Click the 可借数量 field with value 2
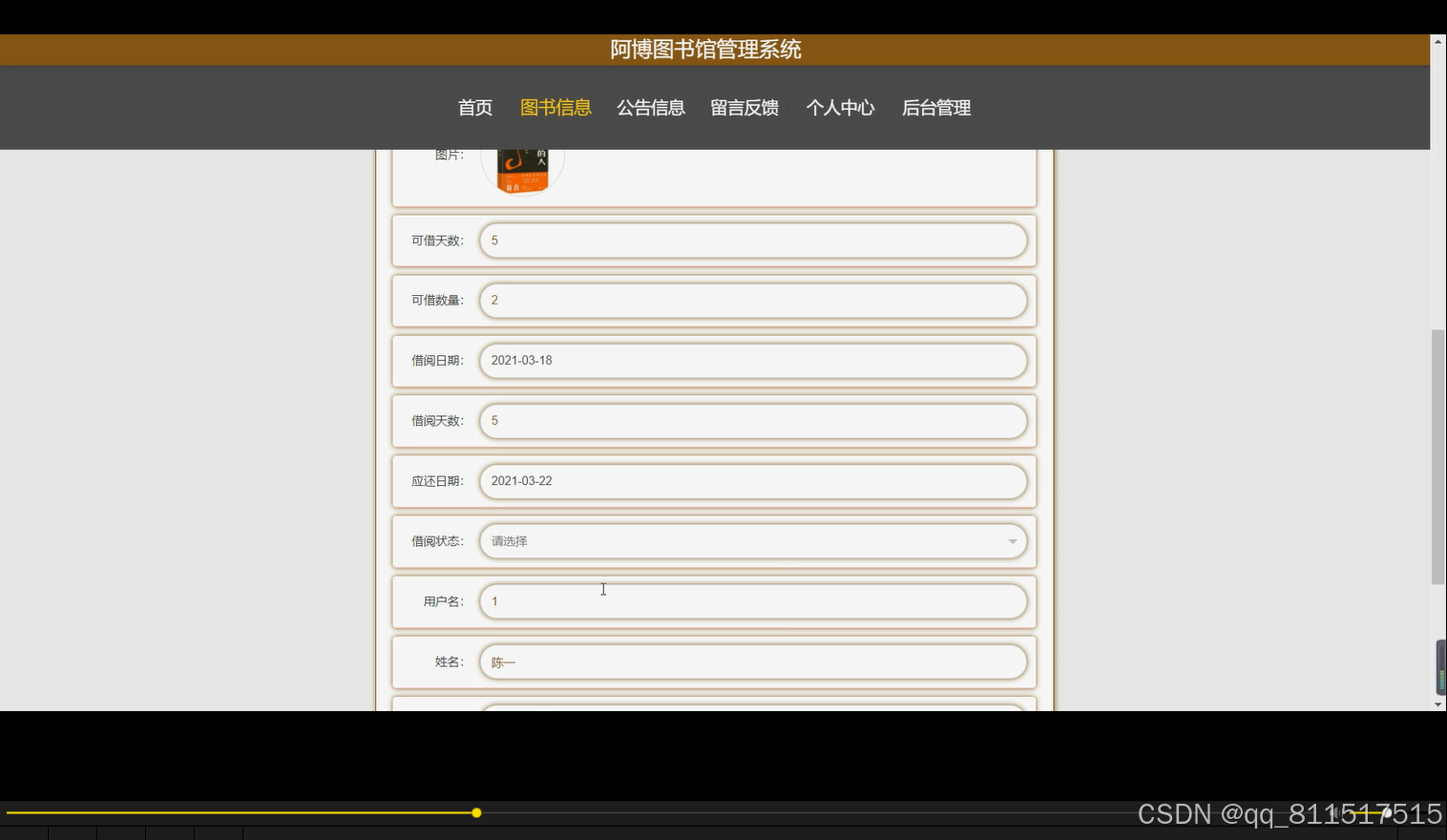Screen dimensions: 1447x840 (753, 300)
